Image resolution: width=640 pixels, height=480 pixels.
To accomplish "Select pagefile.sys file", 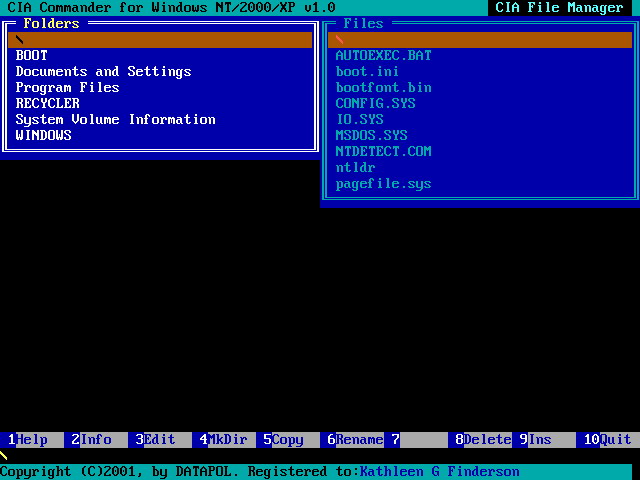I will tap(383, 184).
